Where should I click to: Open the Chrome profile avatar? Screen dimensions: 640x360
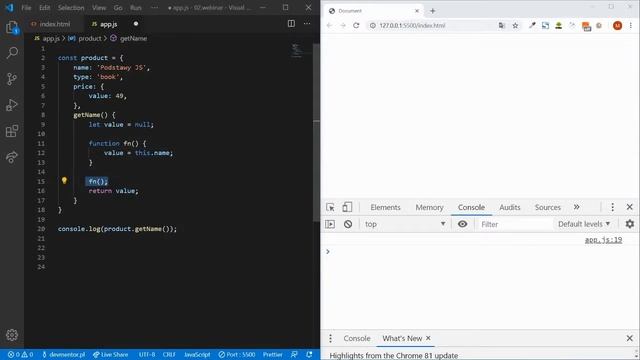pyautogui.click(x=617, y=25)
